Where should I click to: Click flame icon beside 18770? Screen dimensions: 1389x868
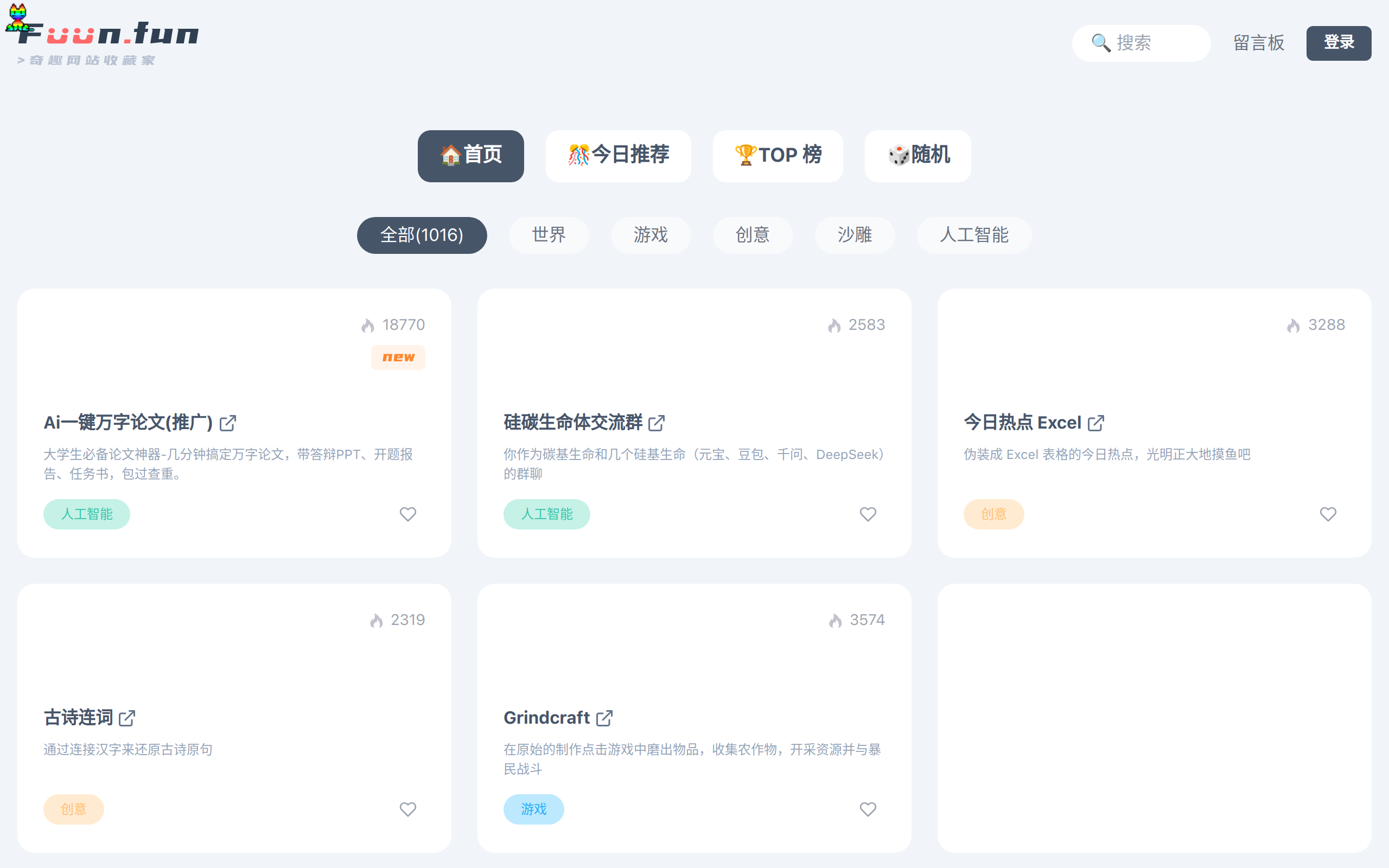point(368,325)
